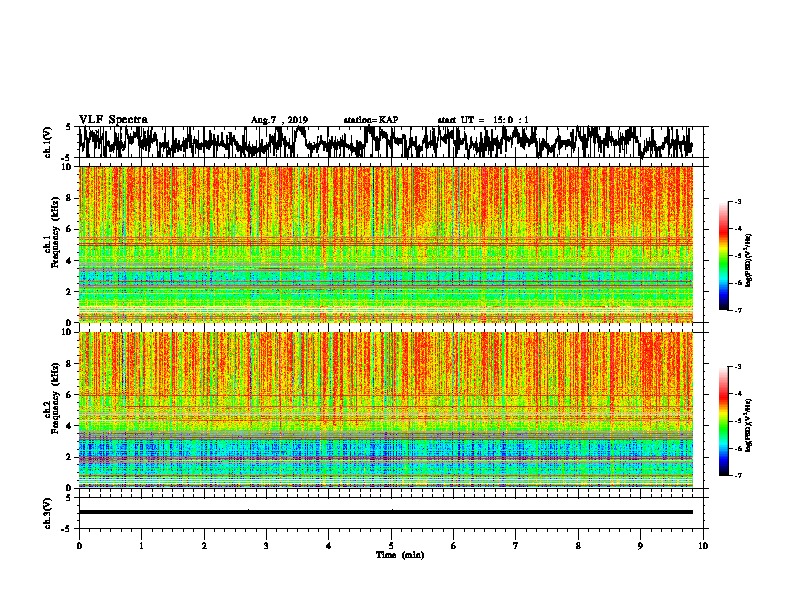Image resolution: width=792 pixels, height=612 pixels.
Task: Click the time axis tick label "8"
Action: point(578,546)
